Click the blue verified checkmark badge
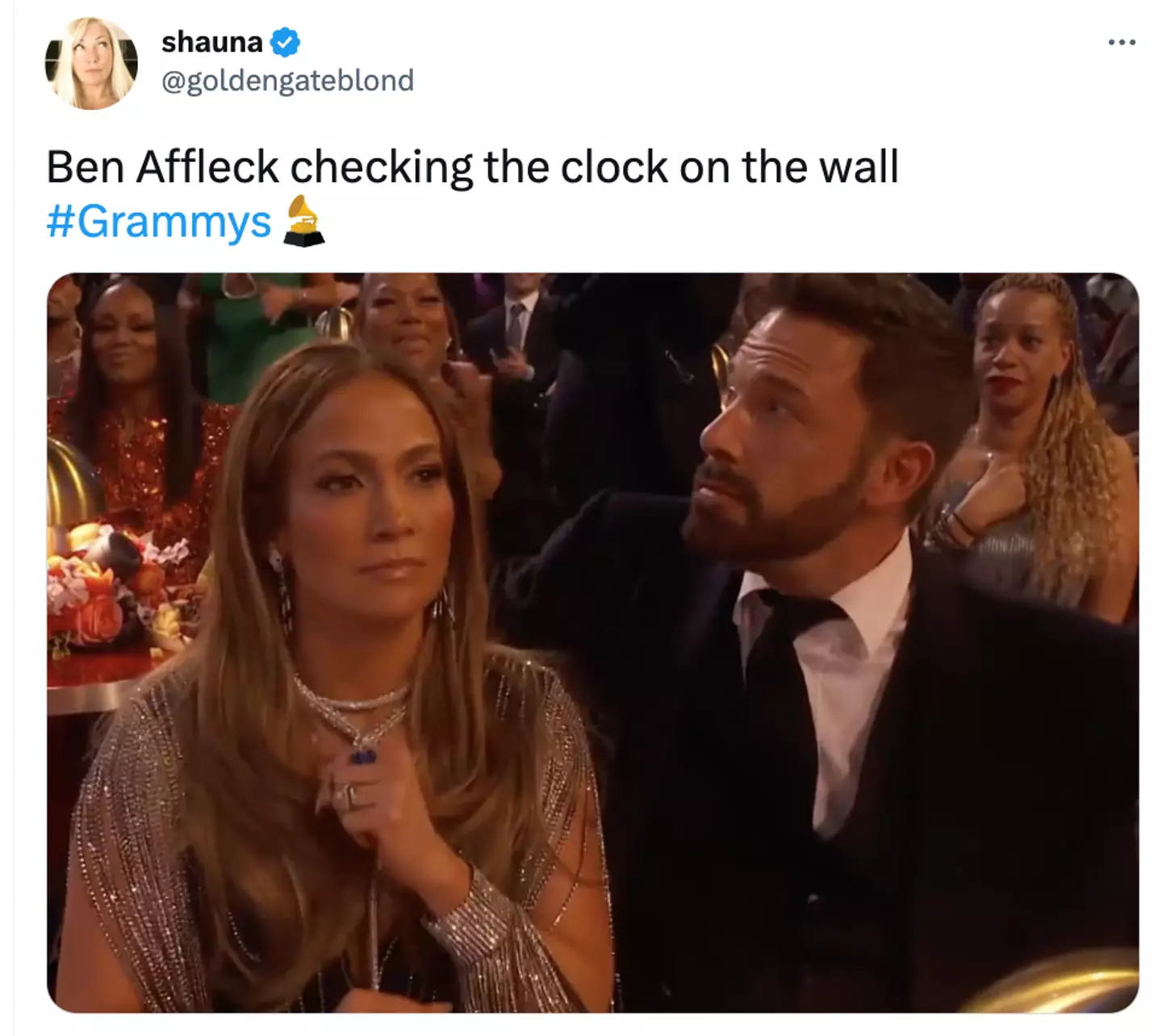 click(x=284, y=42)
